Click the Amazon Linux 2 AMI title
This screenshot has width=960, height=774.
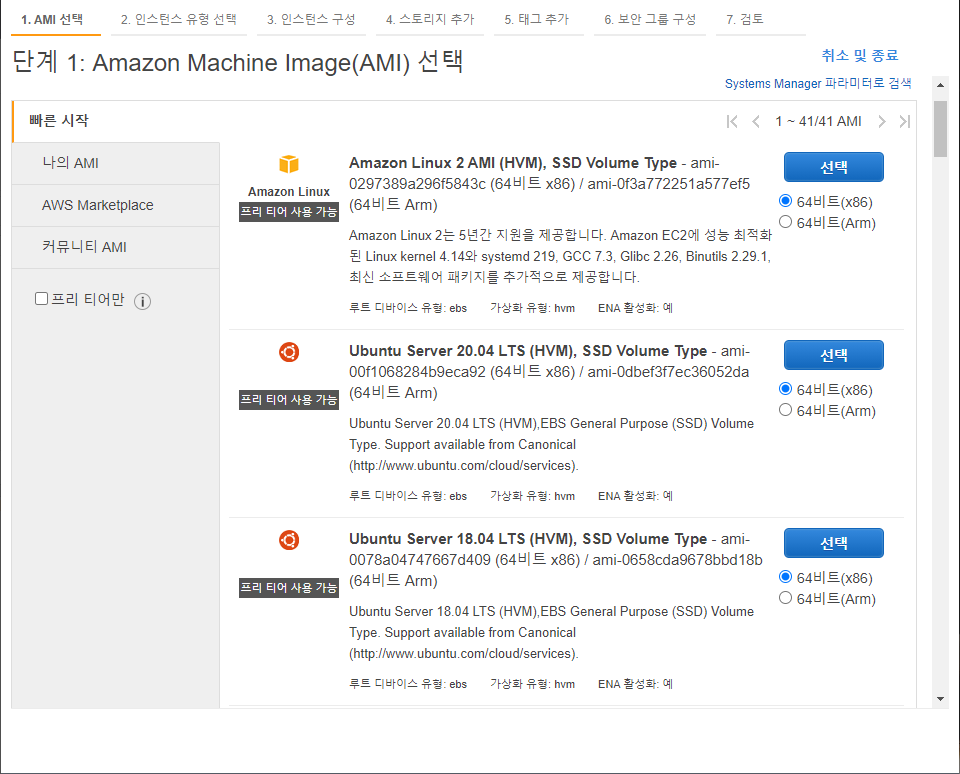(513, 163)
